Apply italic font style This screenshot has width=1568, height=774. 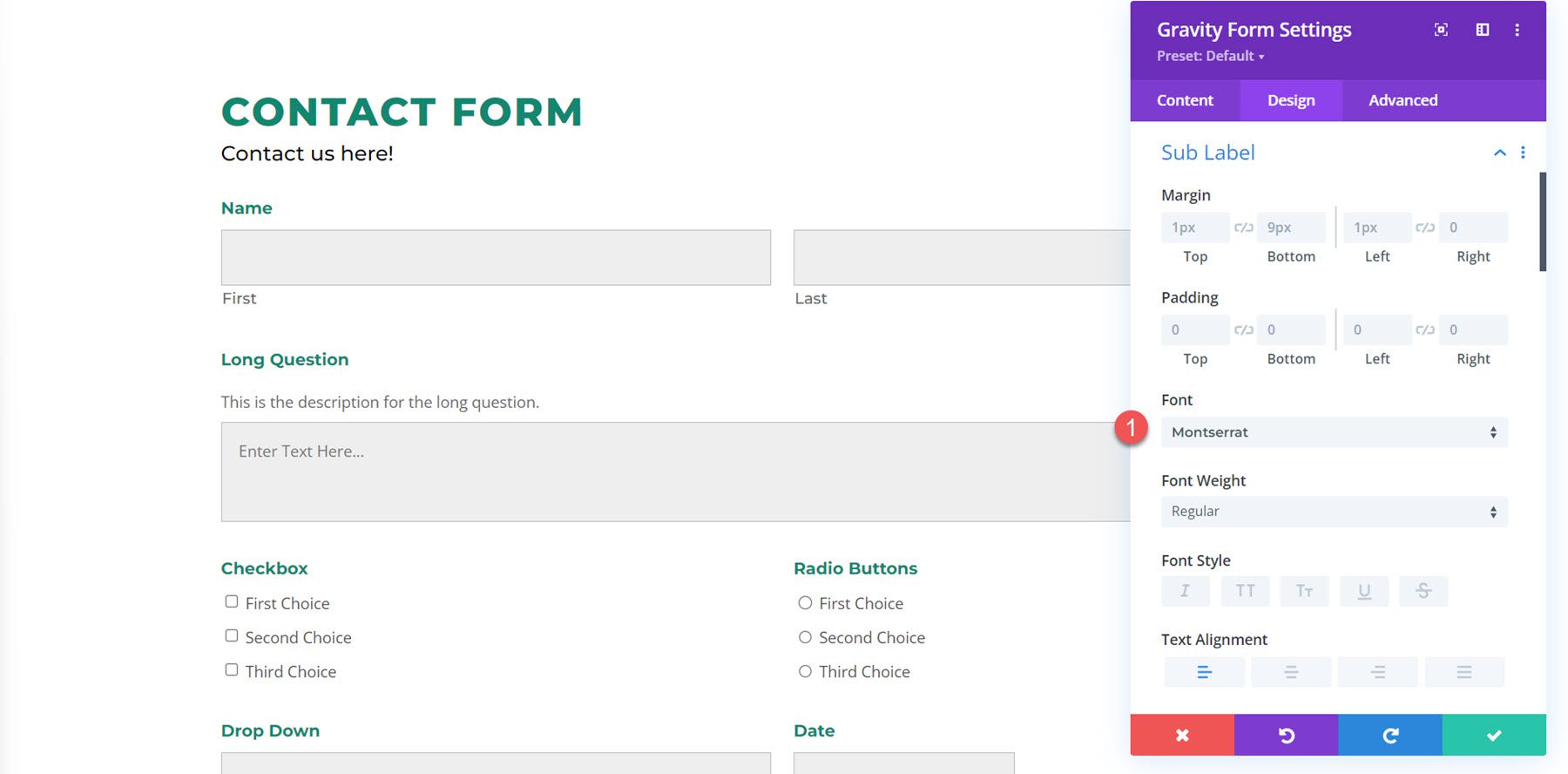click(1185, 591)
